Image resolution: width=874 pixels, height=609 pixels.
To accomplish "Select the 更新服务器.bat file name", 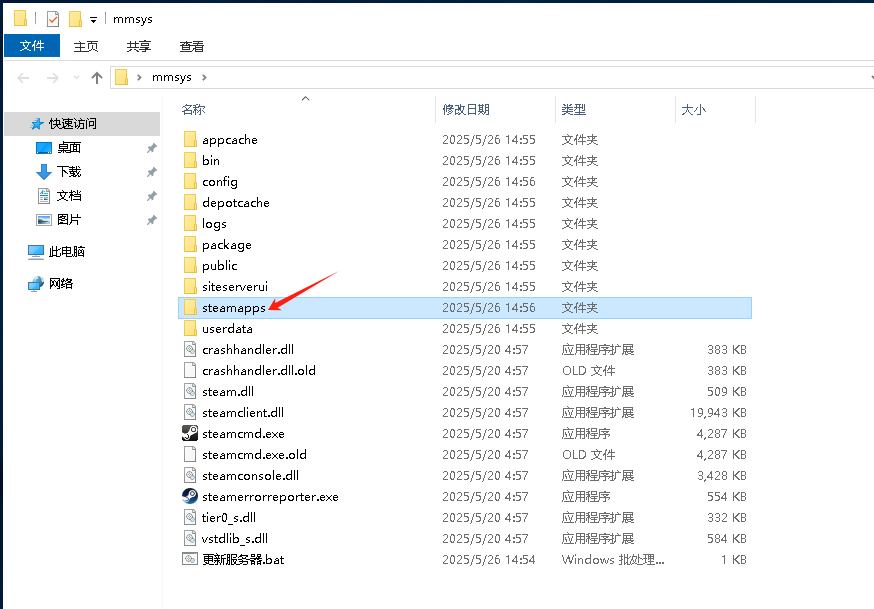I will (243, 559).
